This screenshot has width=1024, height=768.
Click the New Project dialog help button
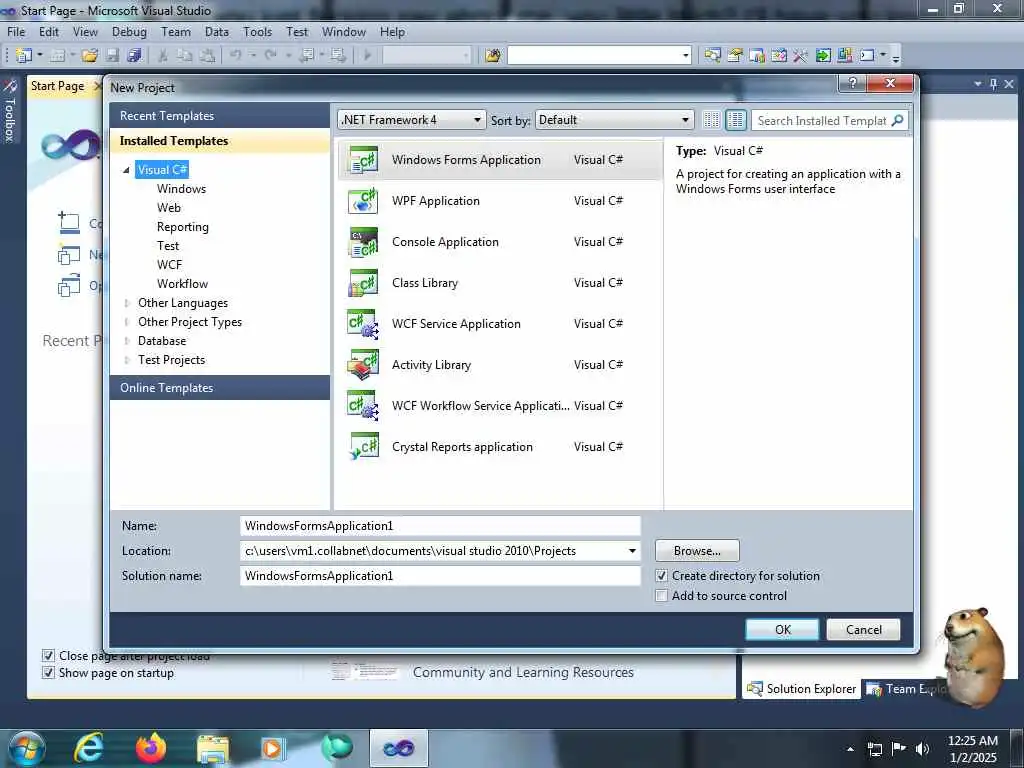point(852,83)
